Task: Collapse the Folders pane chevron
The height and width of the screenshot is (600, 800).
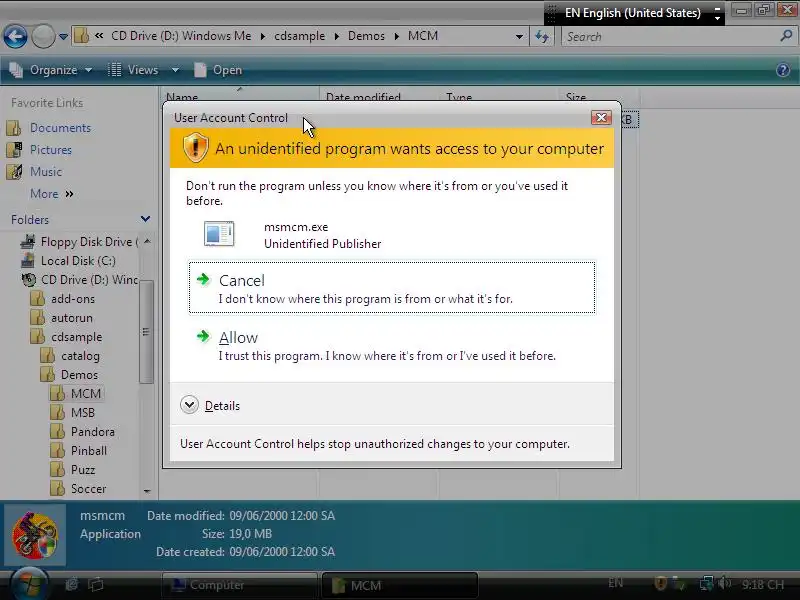Action: (145, 219)
